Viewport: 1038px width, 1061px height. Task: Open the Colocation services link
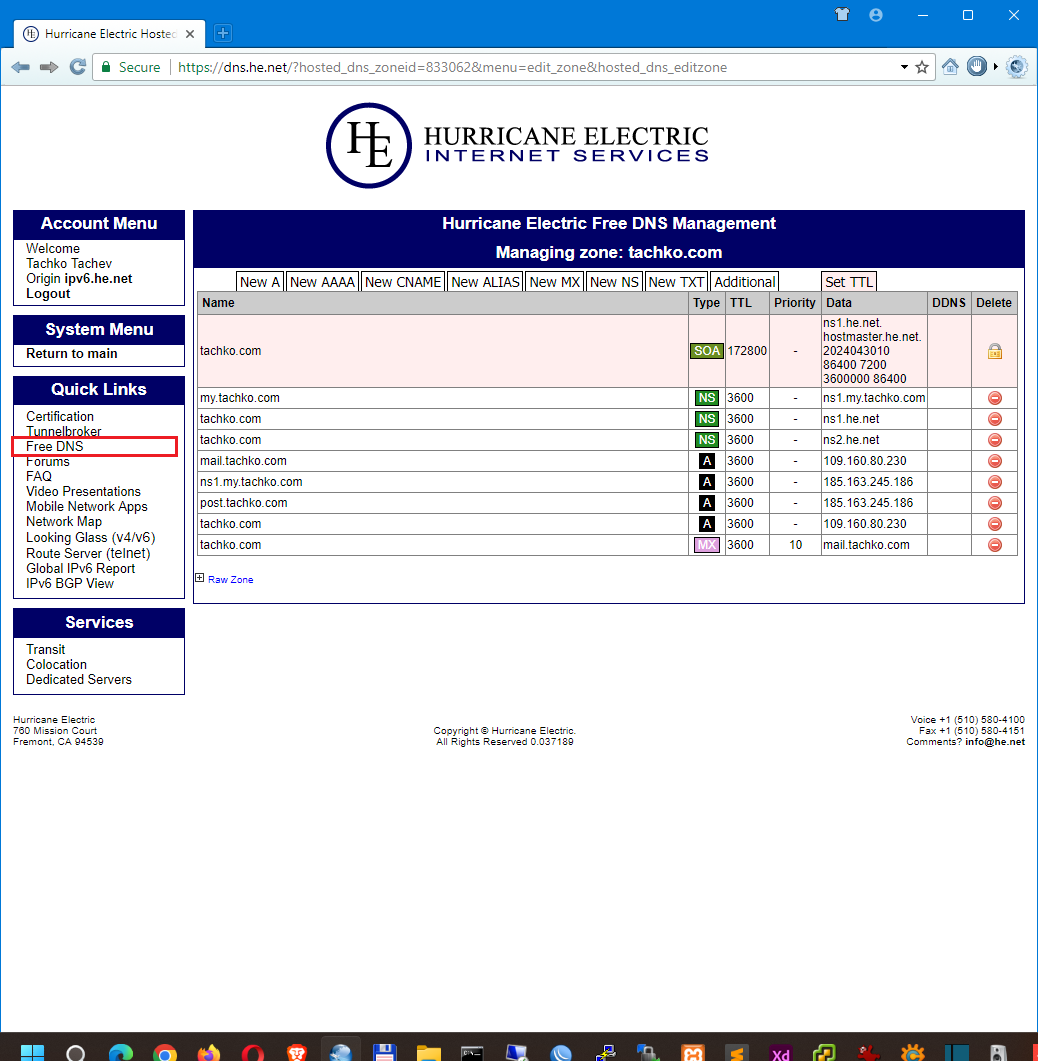click(56, 664)
